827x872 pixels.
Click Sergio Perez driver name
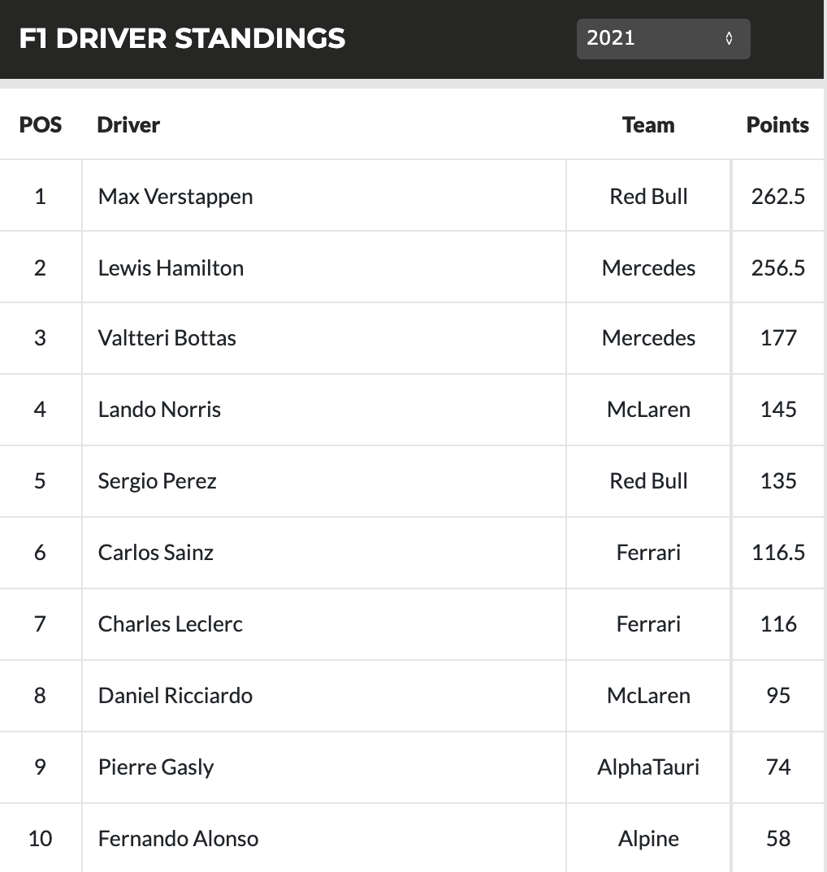coord(157,481)
